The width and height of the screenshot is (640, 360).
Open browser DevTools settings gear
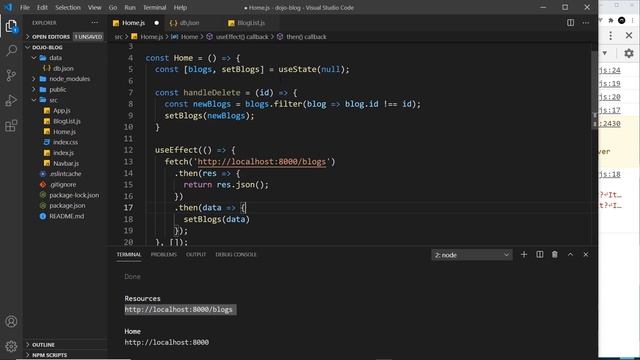point(629,53)
